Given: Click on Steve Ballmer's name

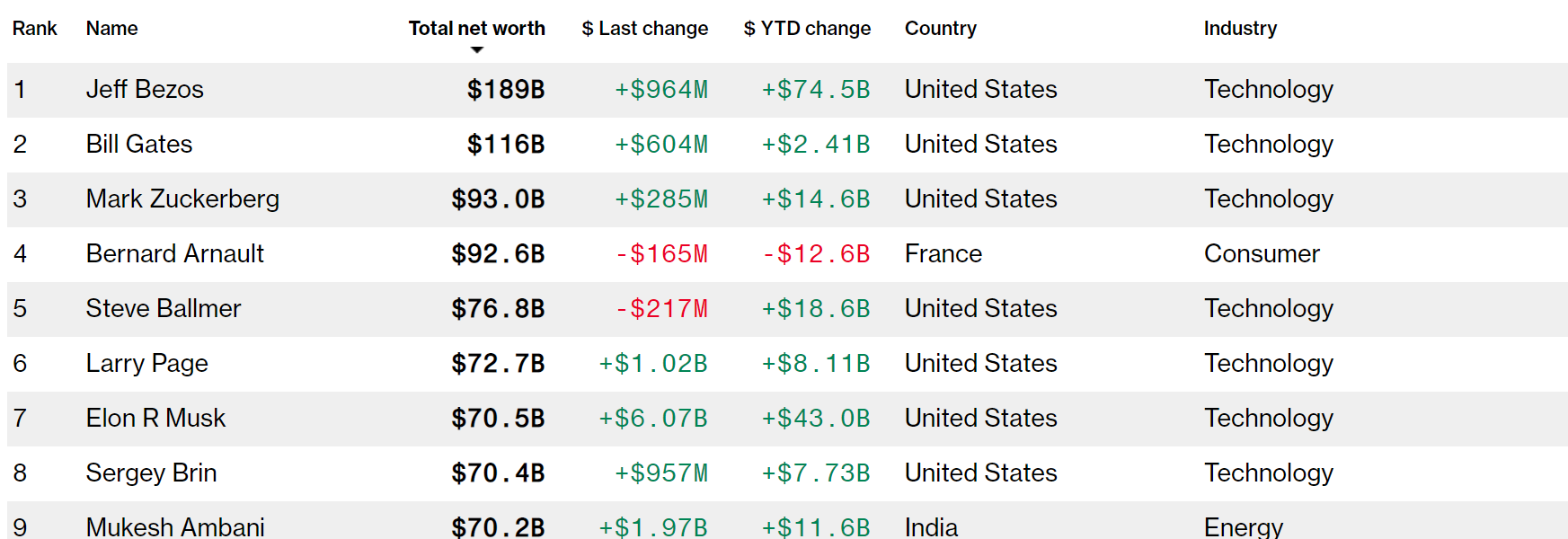Looking at the screenshot, I should click(x=164, y=309).
